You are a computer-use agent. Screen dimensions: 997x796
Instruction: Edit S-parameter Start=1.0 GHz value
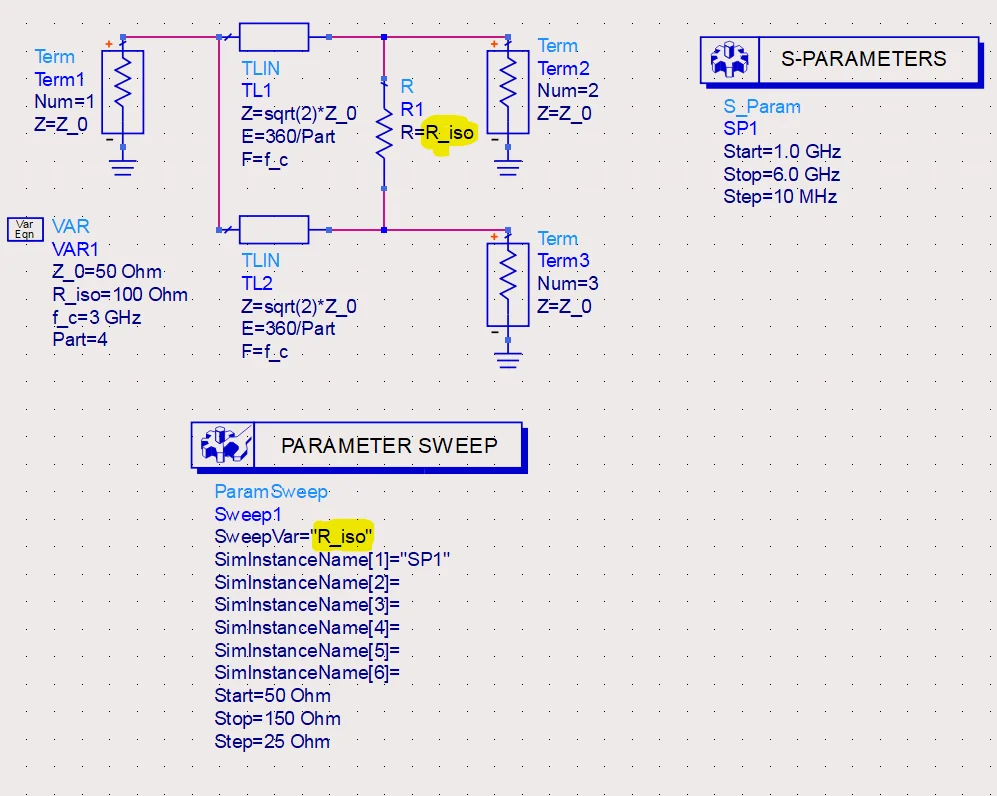point(782,151)
